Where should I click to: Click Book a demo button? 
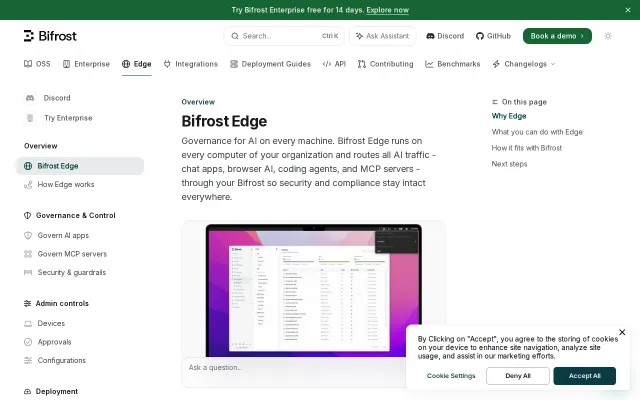coord(557,36)
